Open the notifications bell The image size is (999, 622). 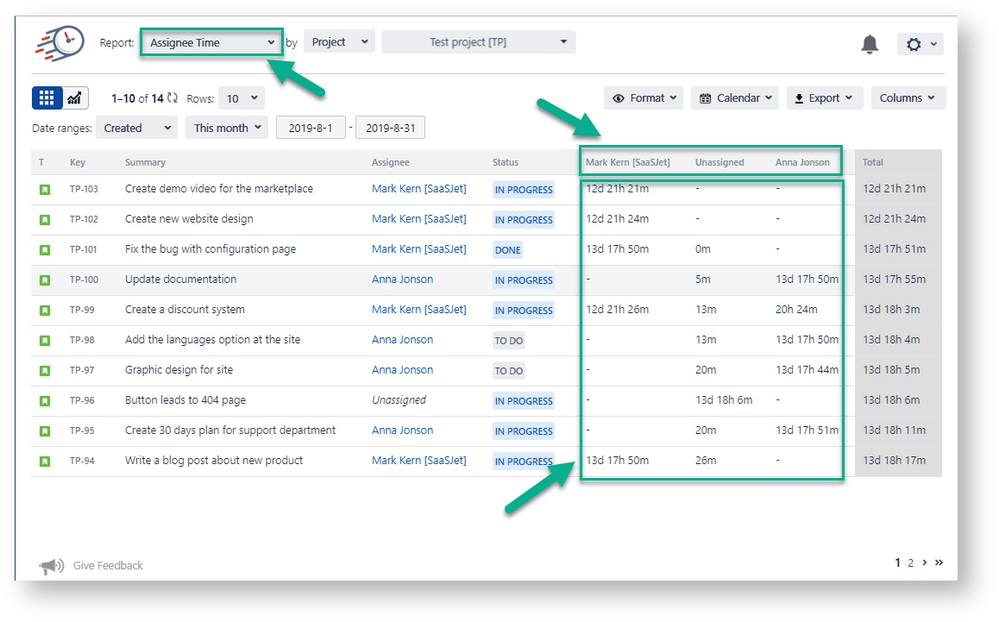click(x=870, y=44)
